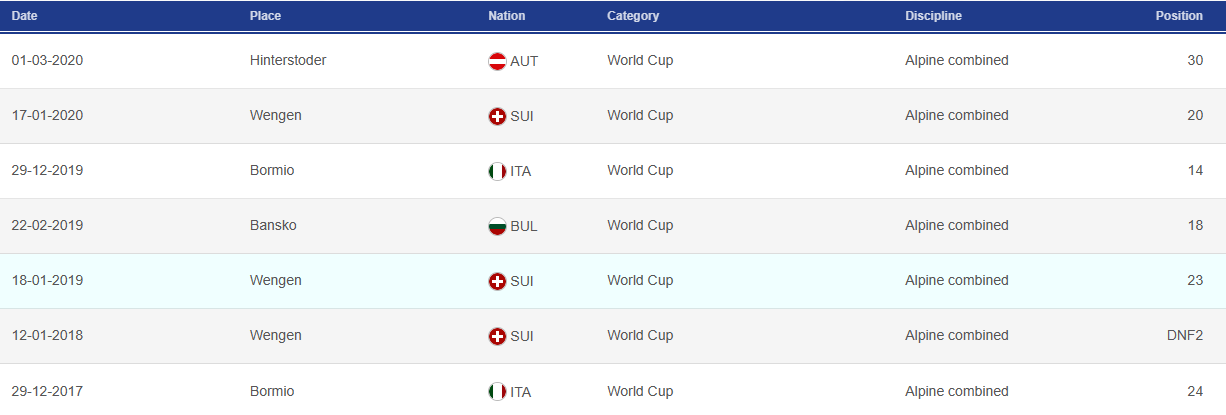Click the Swiss flag in 12-01-2018 row
The width and height of the screenshot is (1226, 415).
click(497, 336)
